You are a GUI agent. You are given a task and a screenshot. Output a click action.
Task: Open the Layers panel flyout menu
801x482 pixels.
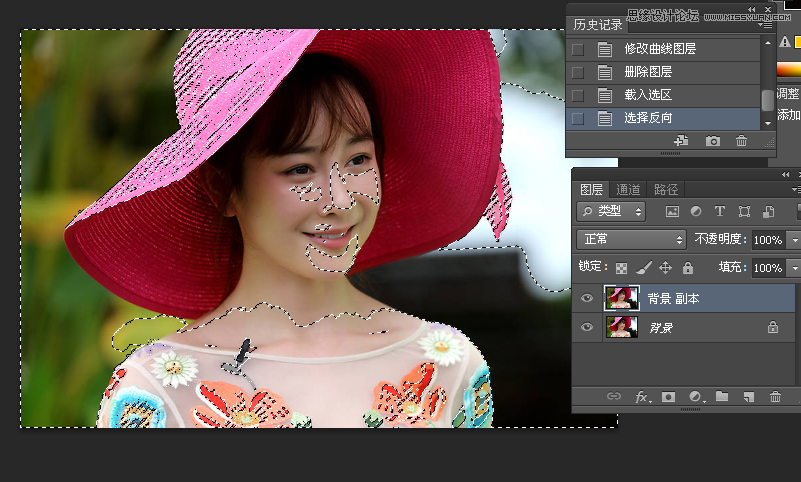pyautogui.click(x=796, y=189)
